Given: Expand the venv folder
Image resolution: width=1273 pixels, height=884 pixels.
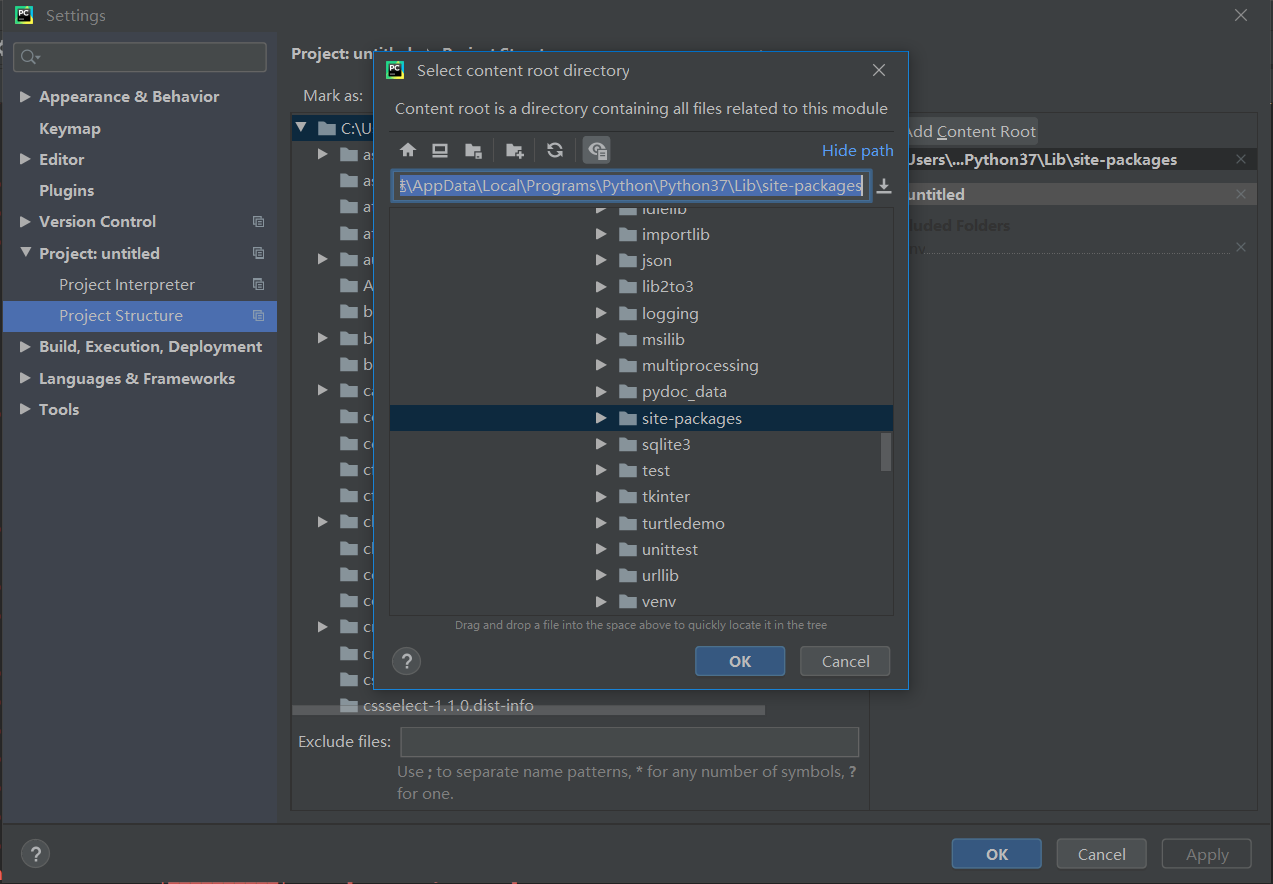Looking at the screenshot, I should pyautogui.click(x=601, y=602).
